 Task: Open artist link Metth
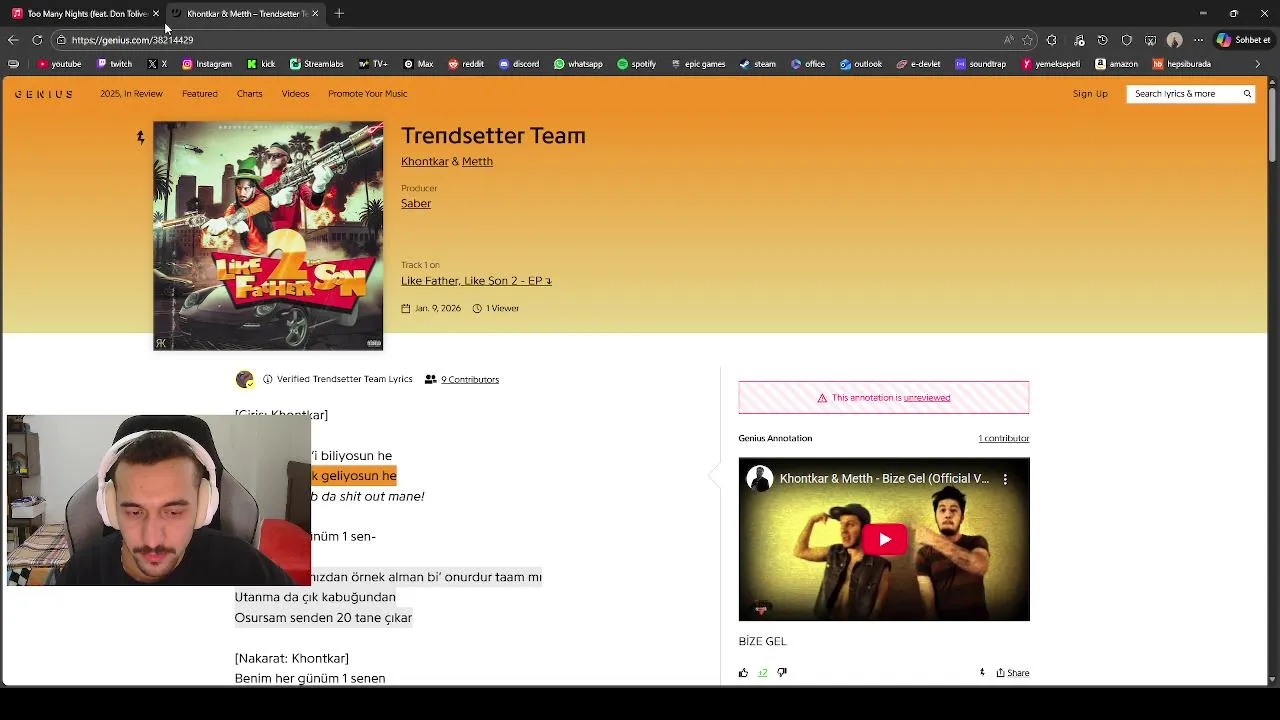(x=477, y=161)
